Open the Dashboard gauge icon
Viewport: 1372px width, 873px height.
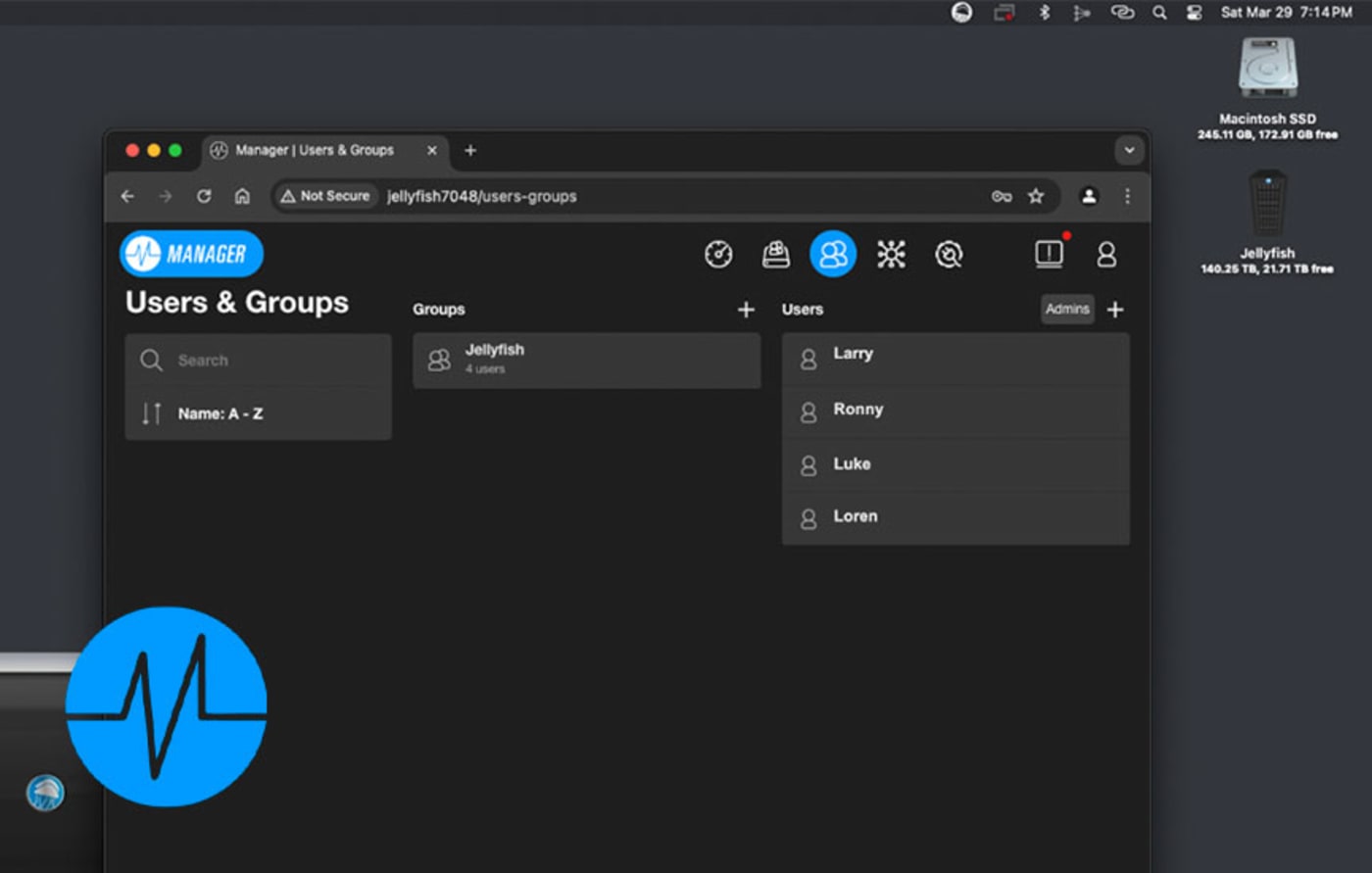tap(719, 254)
